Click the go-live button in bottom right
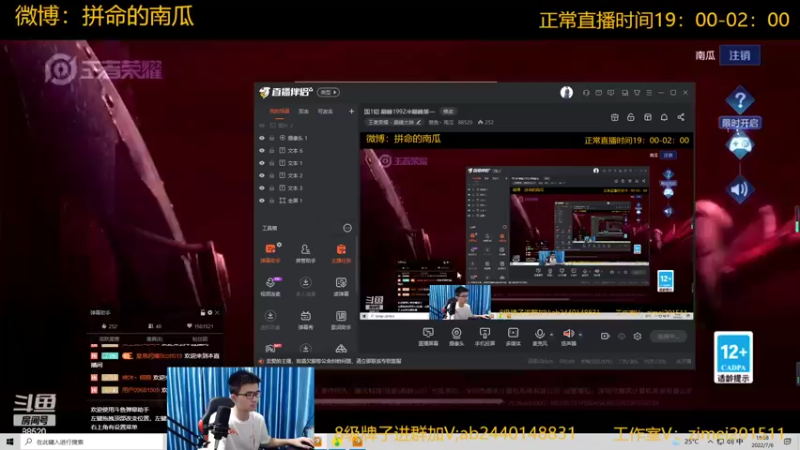Viewport: 800px width, 450px height. pos(668,336)
